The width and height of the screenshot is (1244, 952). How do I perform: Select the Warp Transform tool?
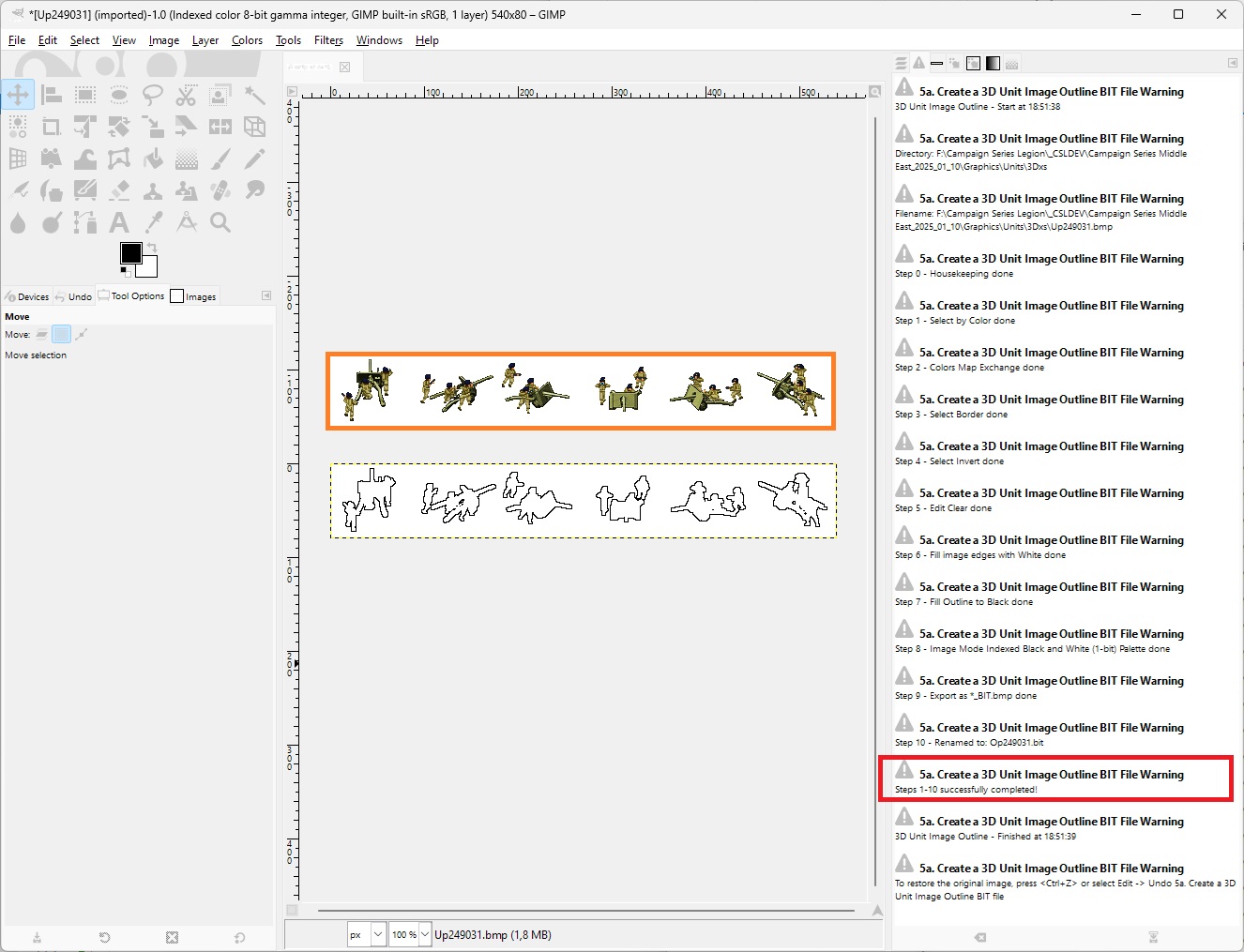tap(85, 159)
